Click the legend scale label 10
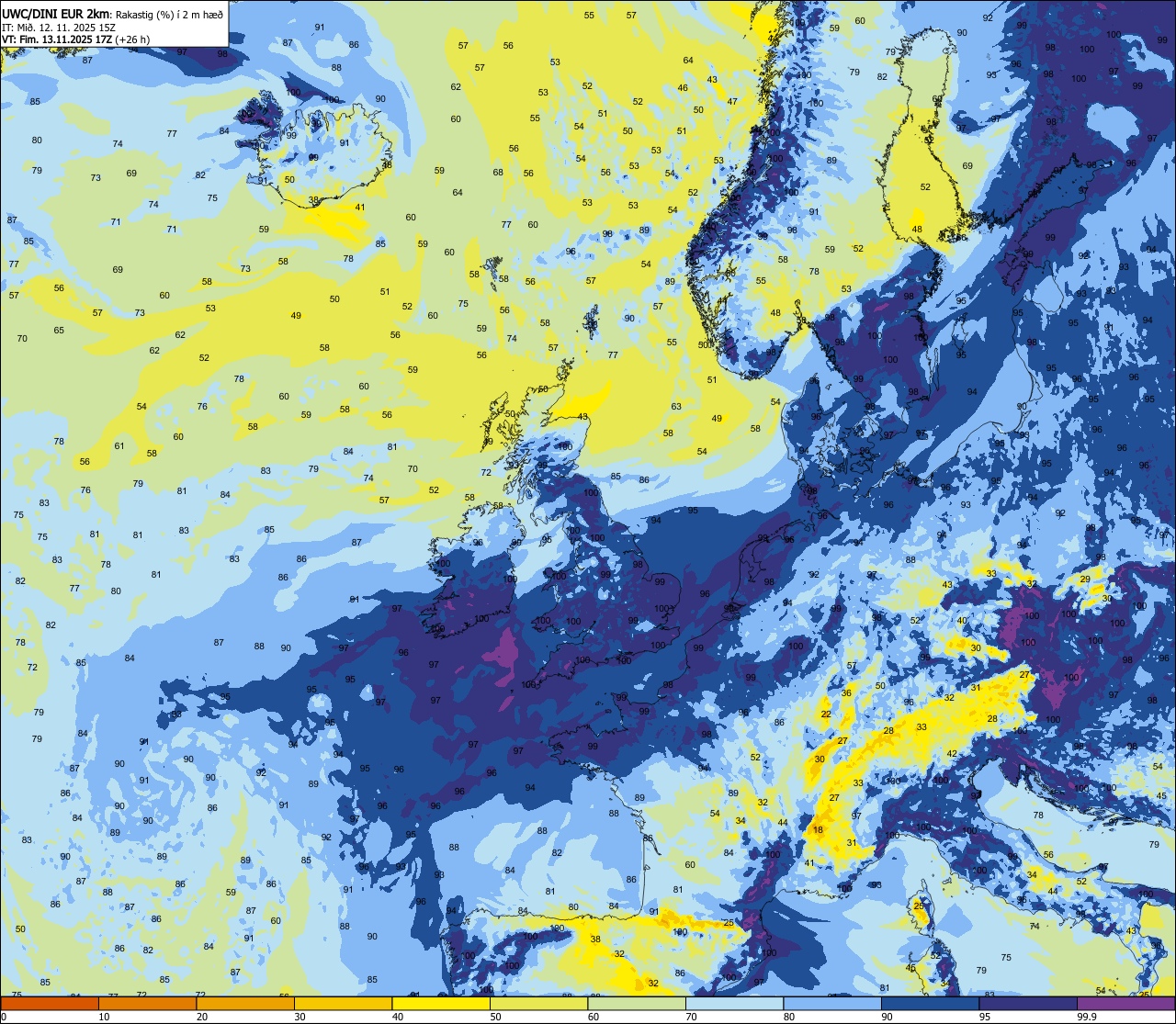 (x=105, y=1017)
